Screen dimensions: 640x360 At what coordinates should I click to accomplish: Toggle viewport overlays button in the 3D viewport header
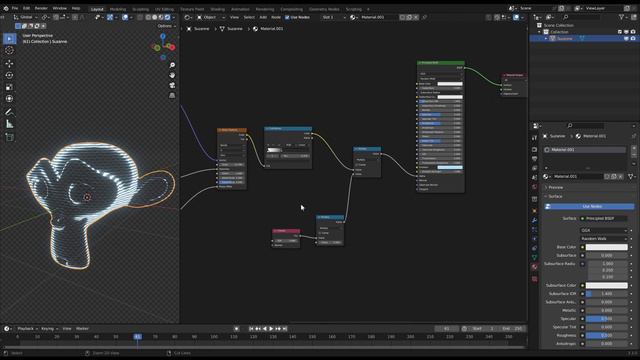coord(125,18)
